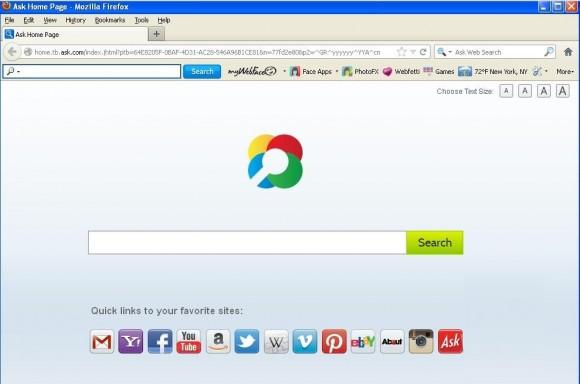The height and width of the screenshot is (384, 580).
Task: Open the Ask quick link icon
Action: [x=450, y=341]
